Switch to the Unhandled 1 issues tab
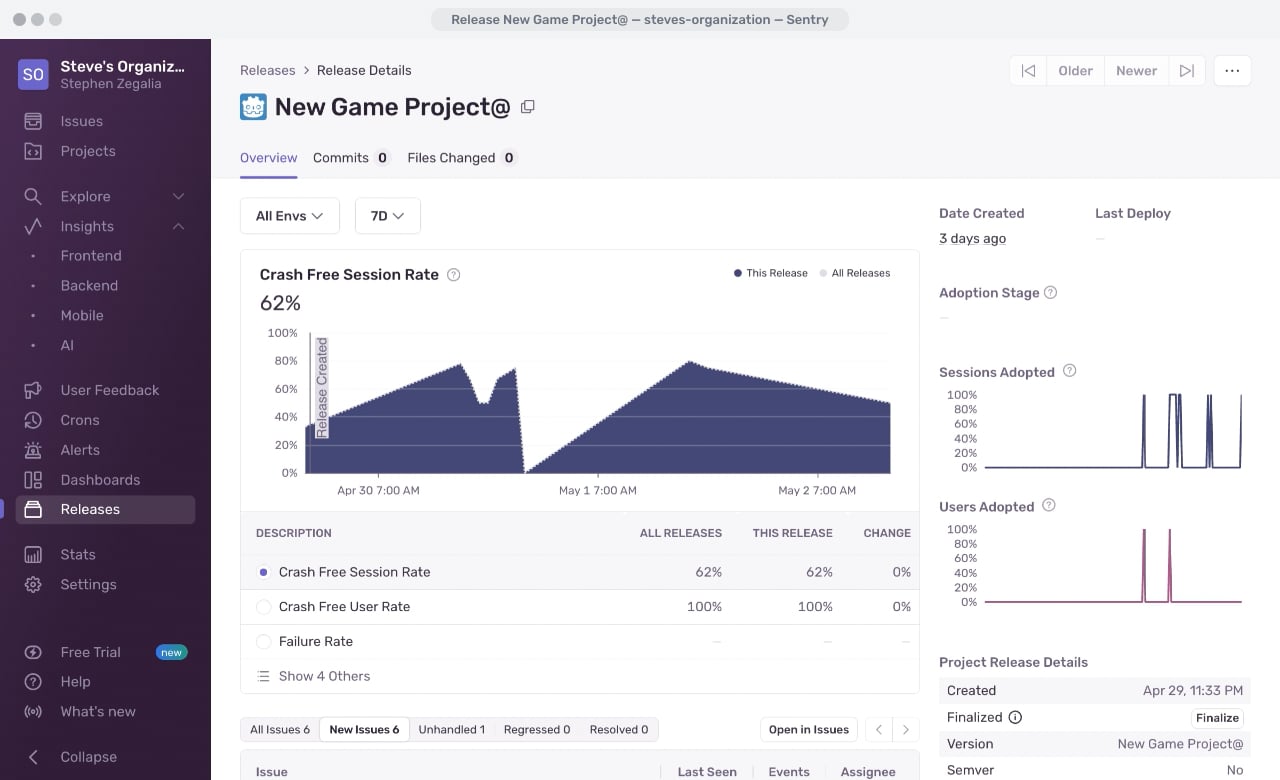1280x780 pixels. 451,730
